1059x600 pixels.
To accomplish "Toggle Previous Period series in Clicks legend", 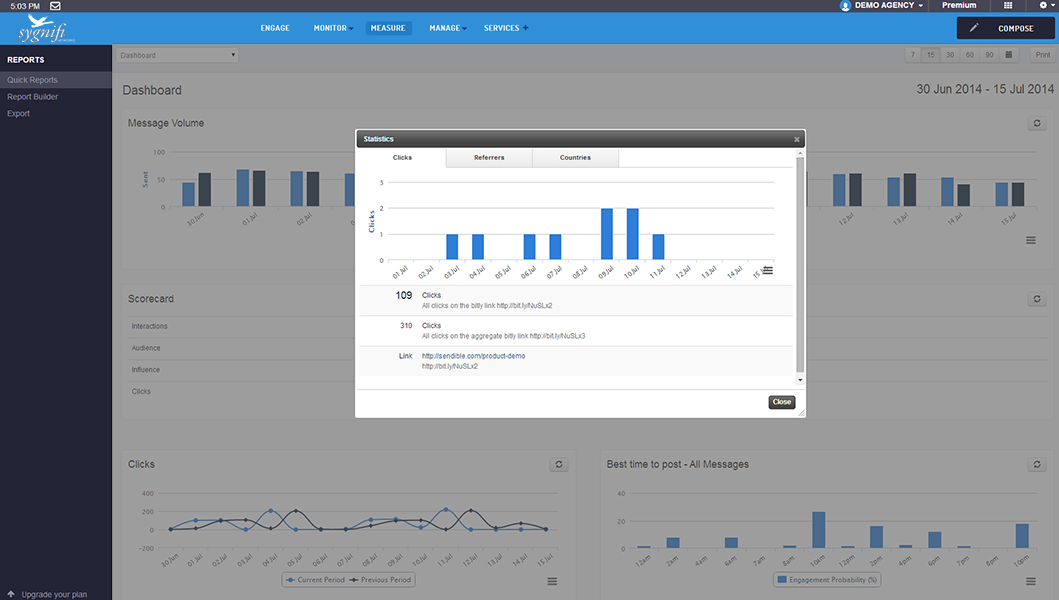I will pos(383,580).
